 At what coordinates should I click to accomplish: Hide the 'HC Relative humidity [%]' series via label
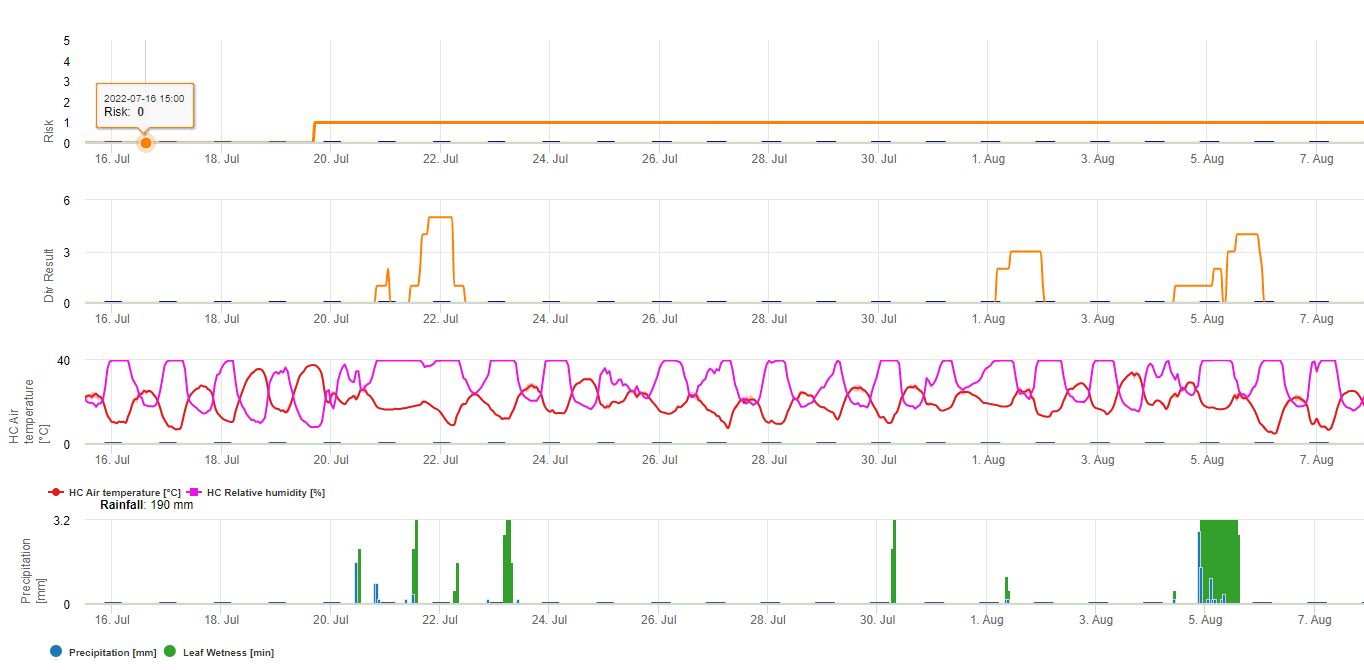point(265,492)
